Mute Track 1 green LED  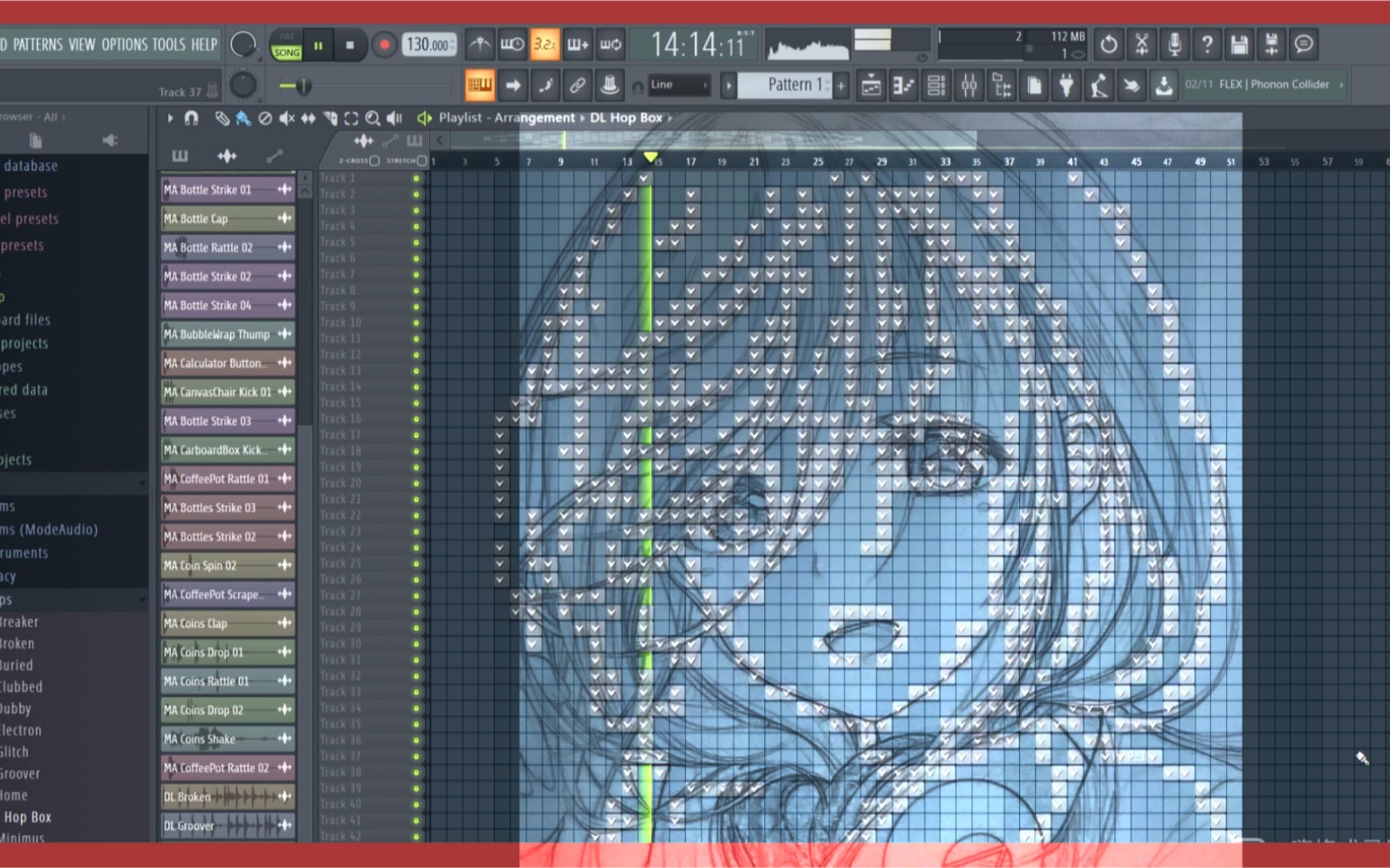point(416,178)
